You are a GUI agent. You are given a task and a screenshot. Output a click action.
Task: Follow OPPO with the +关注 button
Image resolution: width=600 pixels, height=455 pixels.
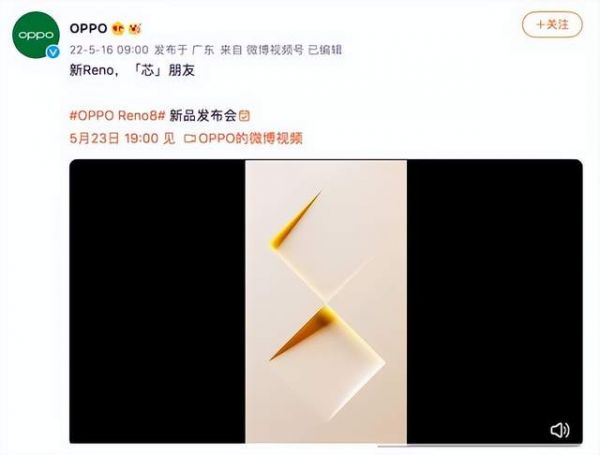552,24
